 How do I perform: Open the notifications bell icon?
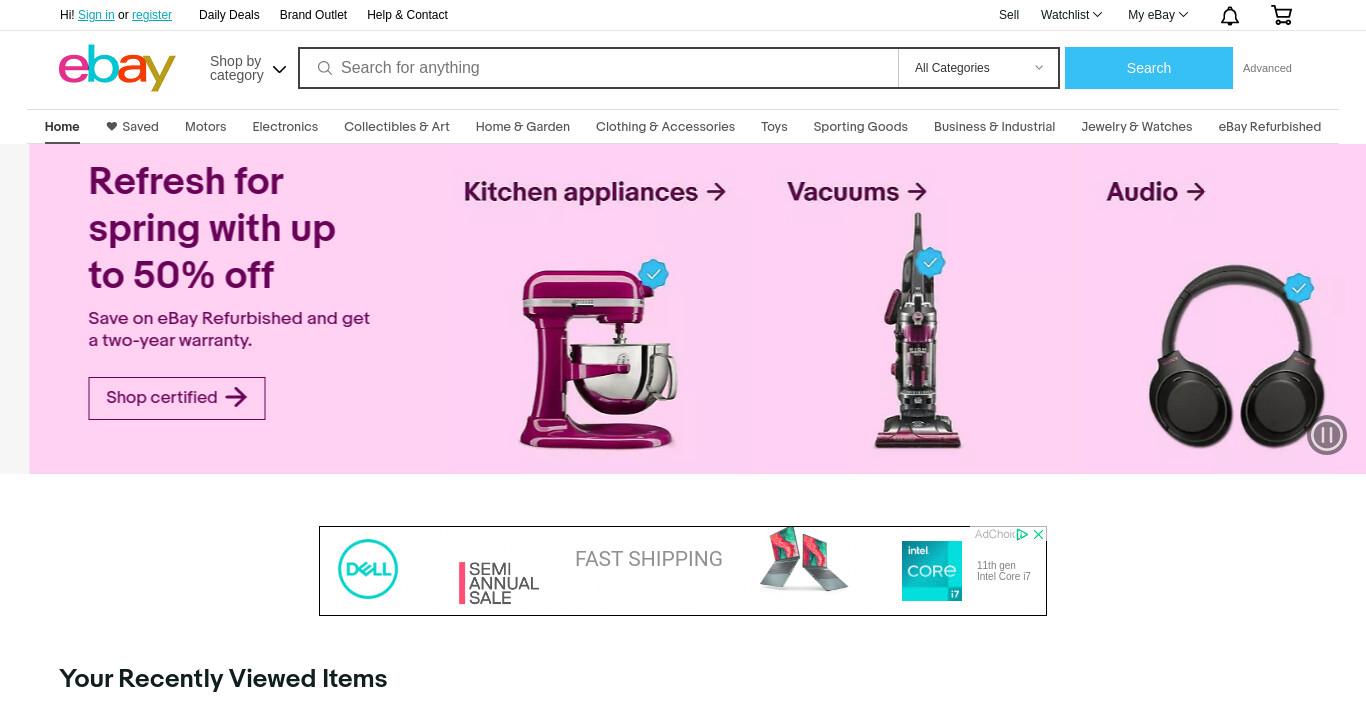coord(1230,15)
